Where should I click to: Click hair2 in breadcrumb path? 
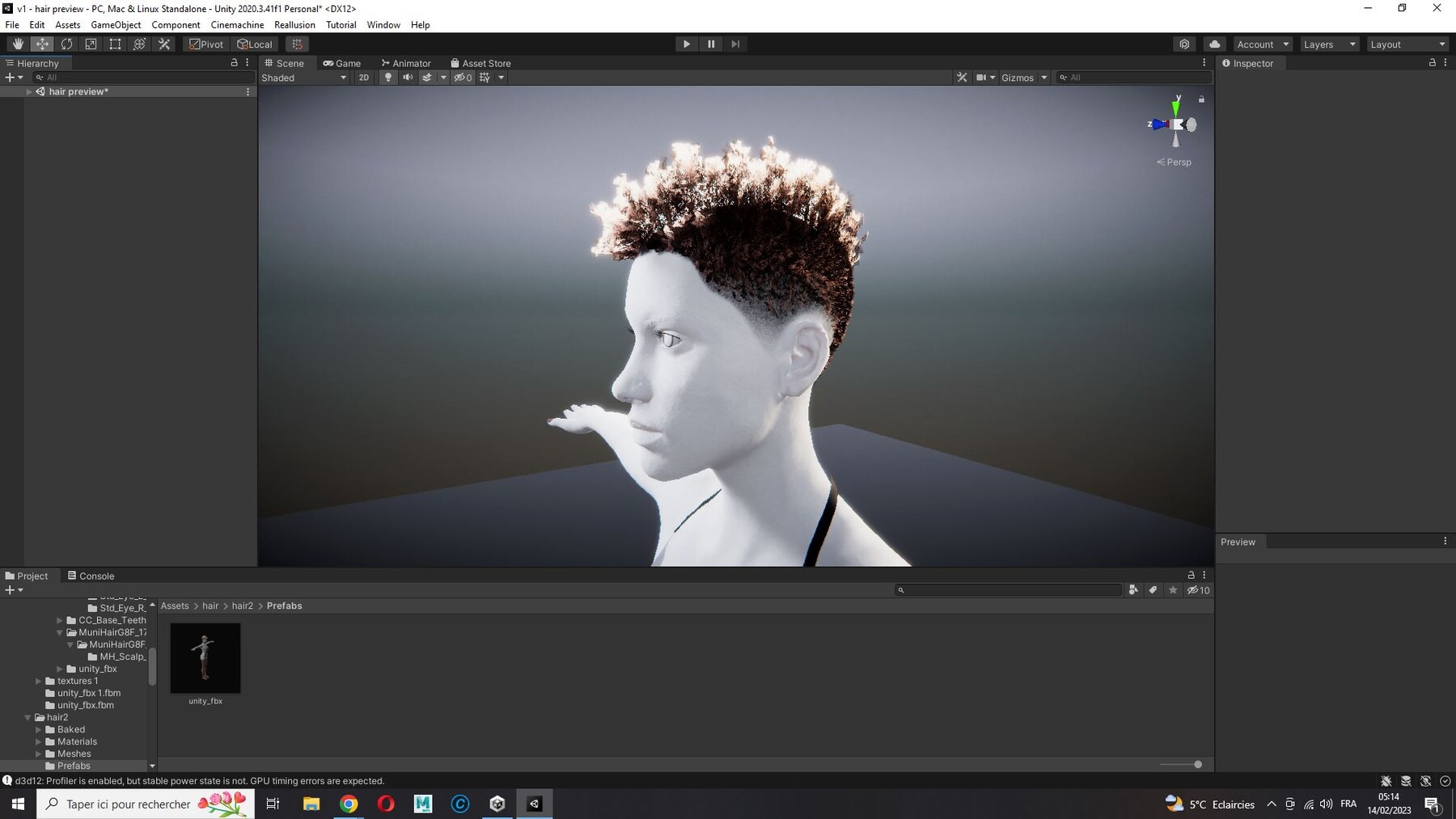point(243,606)
